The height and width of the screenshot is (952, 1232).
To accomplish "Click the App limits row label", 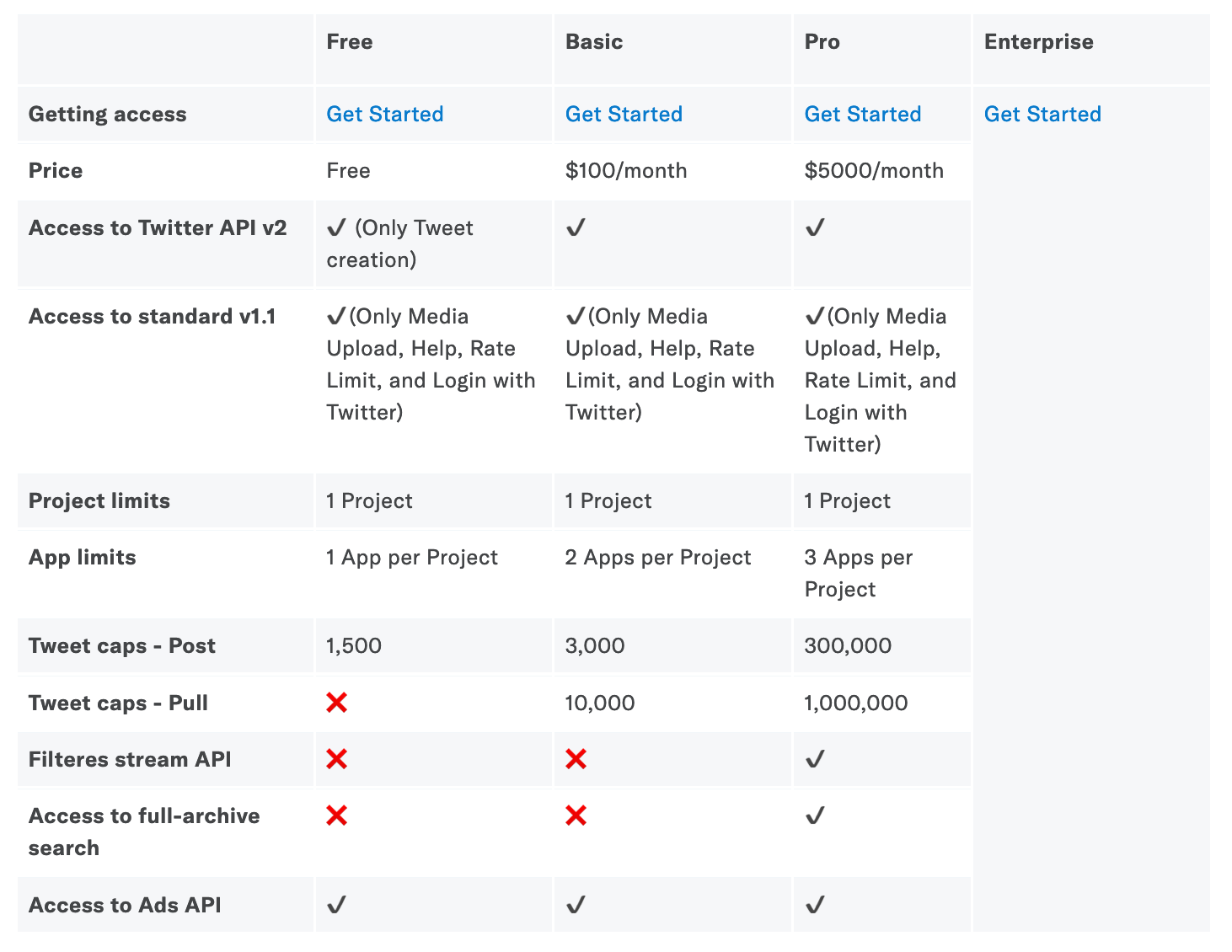I will (83, 557).
